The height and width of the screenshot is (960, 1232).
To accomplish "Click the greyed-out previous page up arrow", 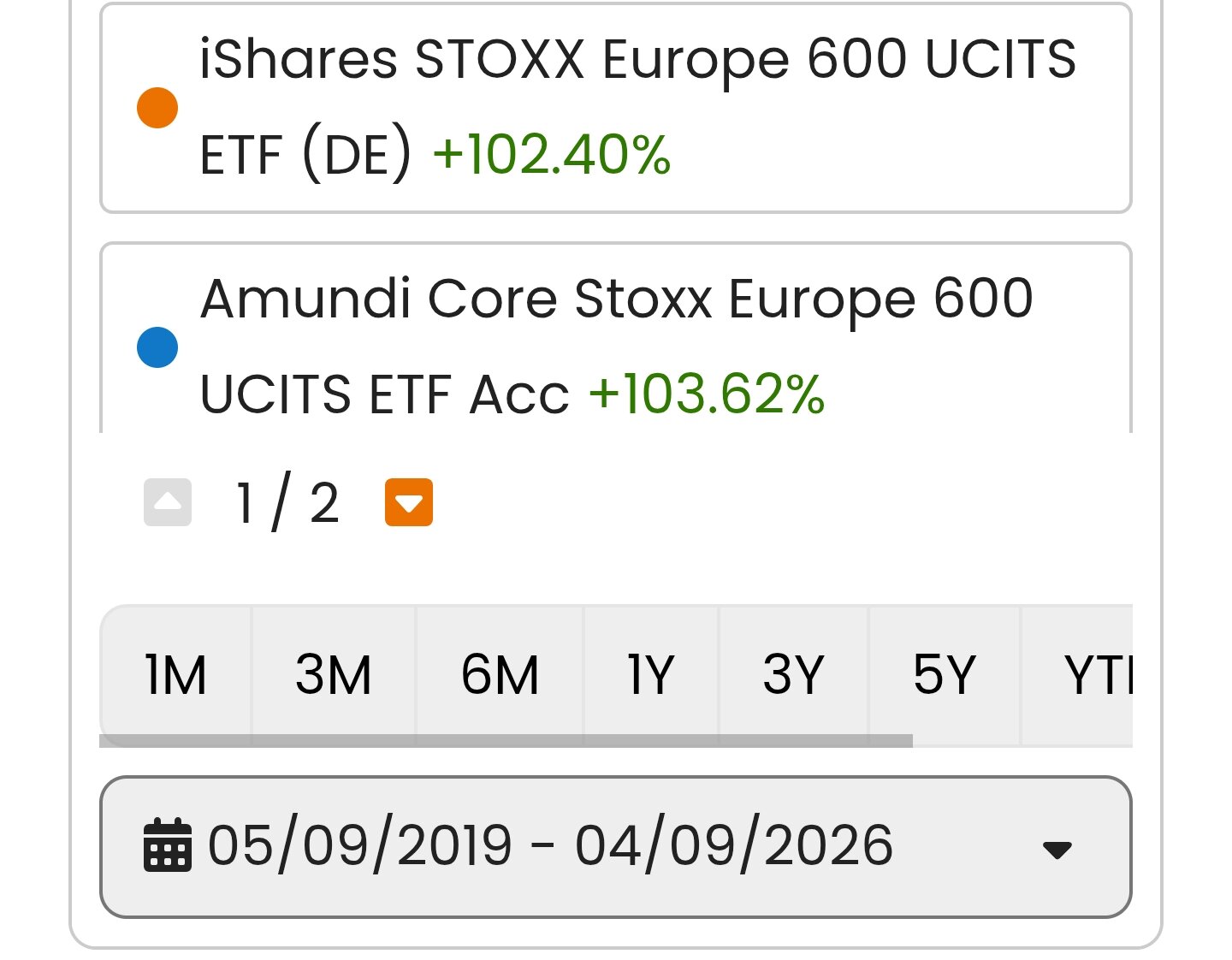I will pos(168,502).
